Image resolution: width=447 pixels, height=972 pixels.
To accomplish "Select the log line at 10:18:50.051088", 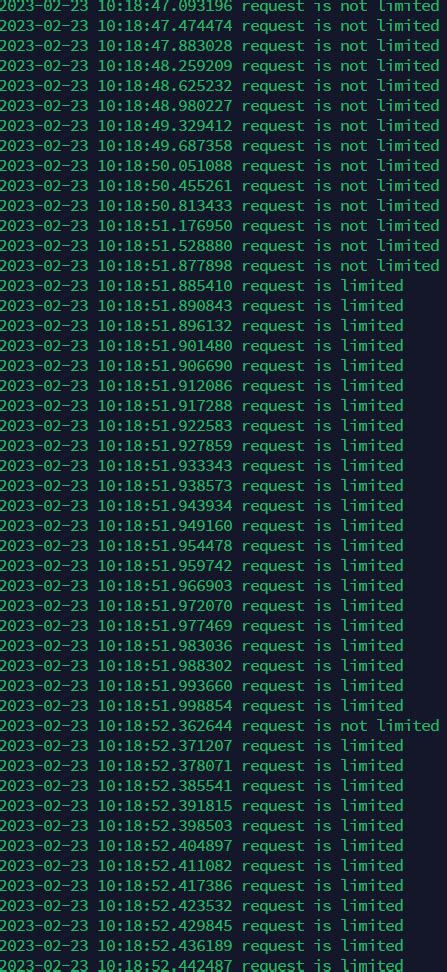I will (x=219, y=166).
